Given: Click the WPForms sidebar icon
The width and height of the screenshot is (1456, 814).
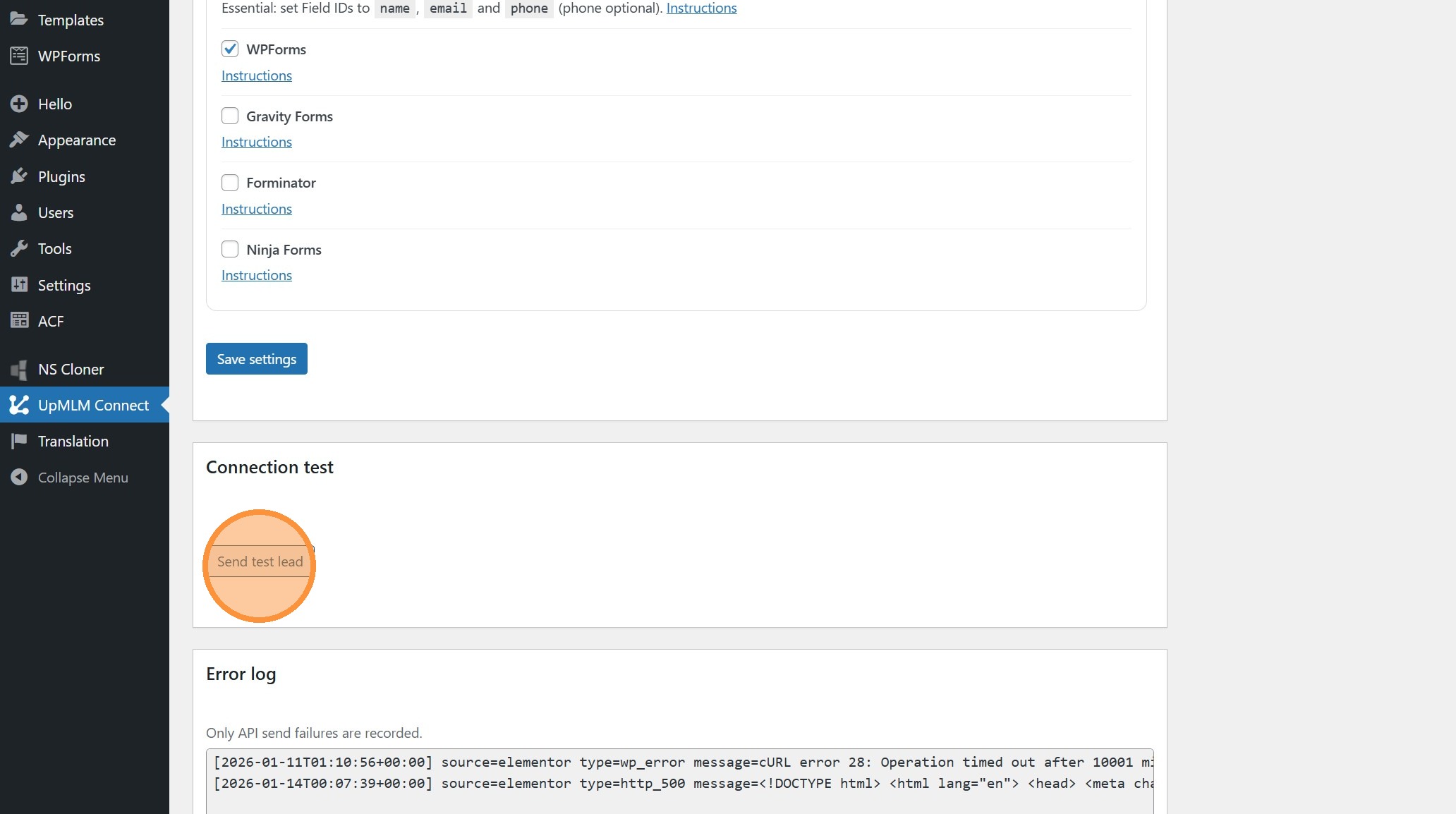Looking at the screenshot, I should coord(19,56).
